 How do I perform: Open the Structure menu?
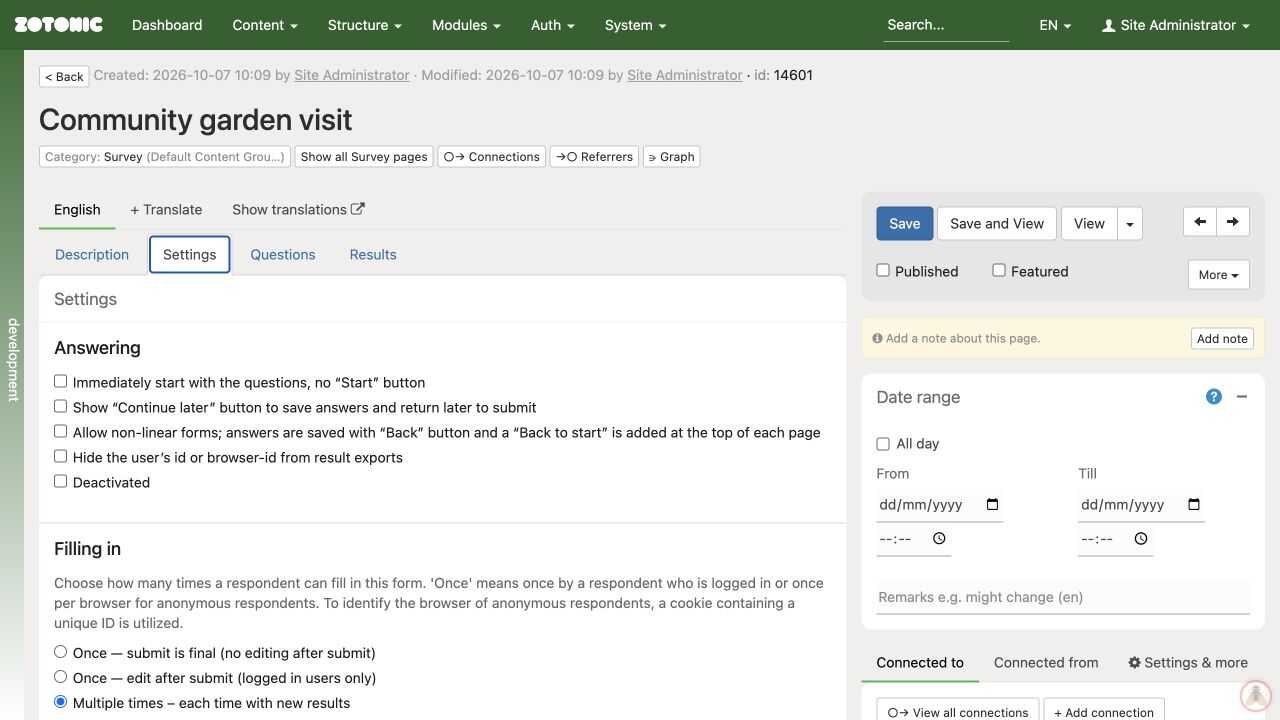365,25
